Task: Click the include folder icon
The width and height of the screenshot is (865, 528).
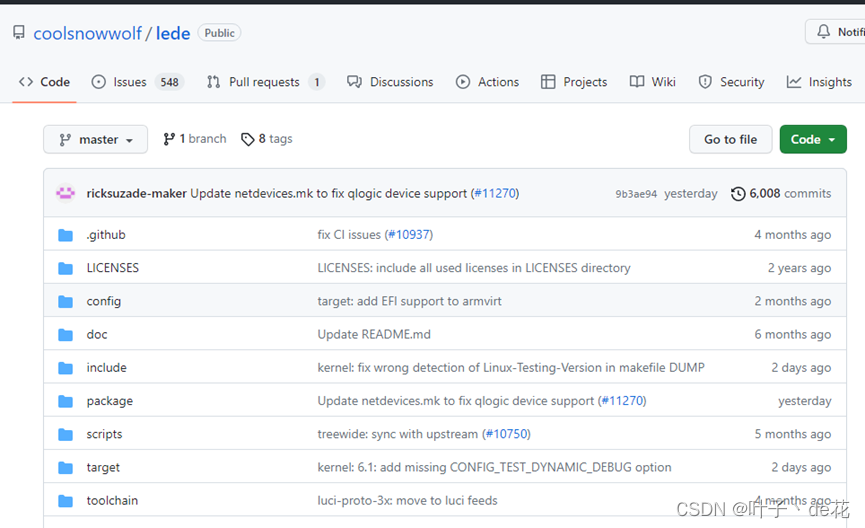Action: coord(66,367)
